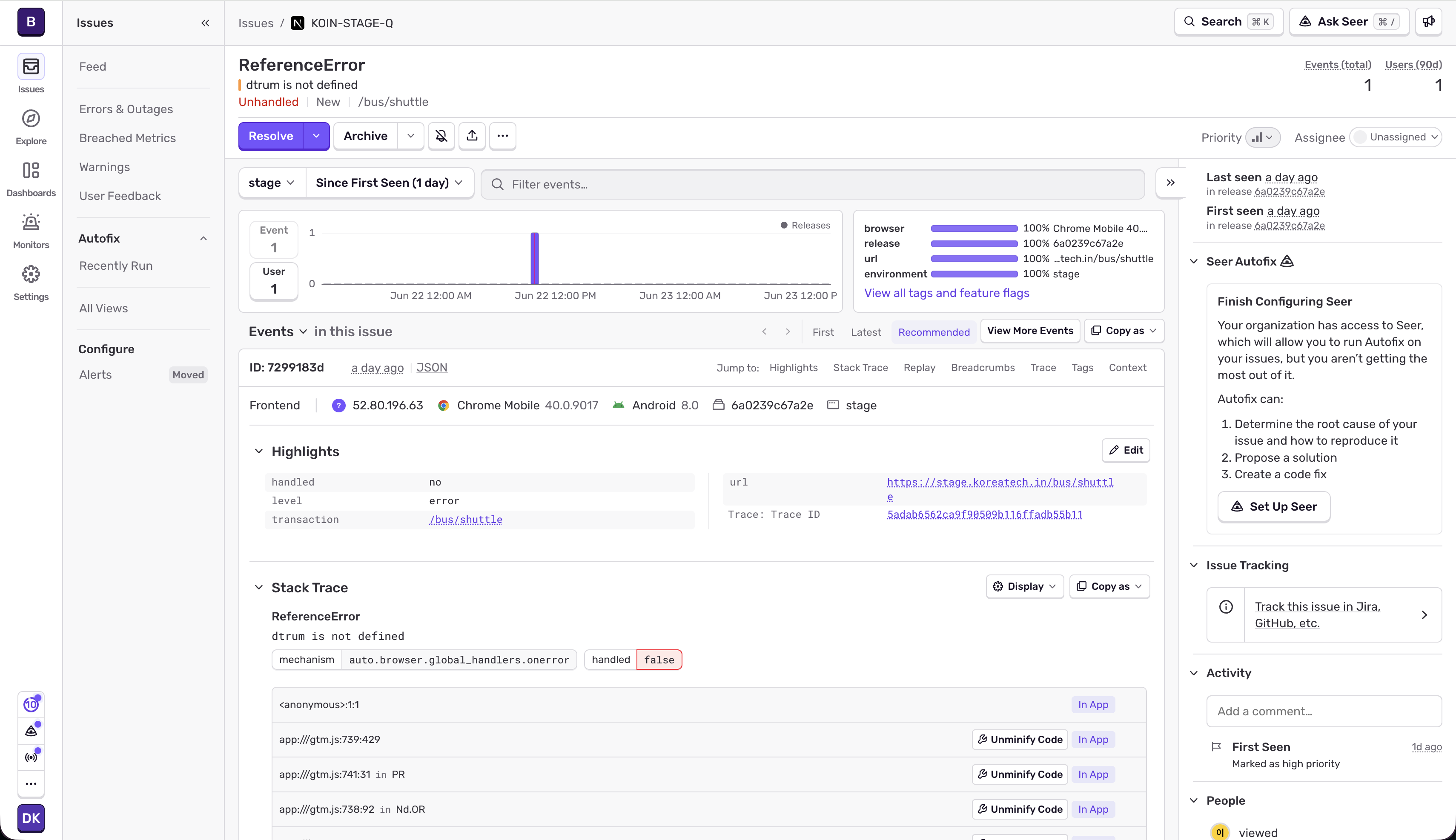Viewport: 1456px width, 840px height.
Task: Click the event spike bar in chart
Action: point(534,258)
